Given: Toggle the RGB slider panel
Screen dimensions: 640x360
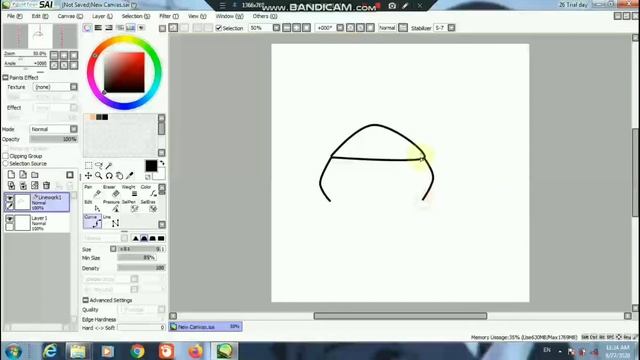Looking at the screenshot, I should click(98, 28).
